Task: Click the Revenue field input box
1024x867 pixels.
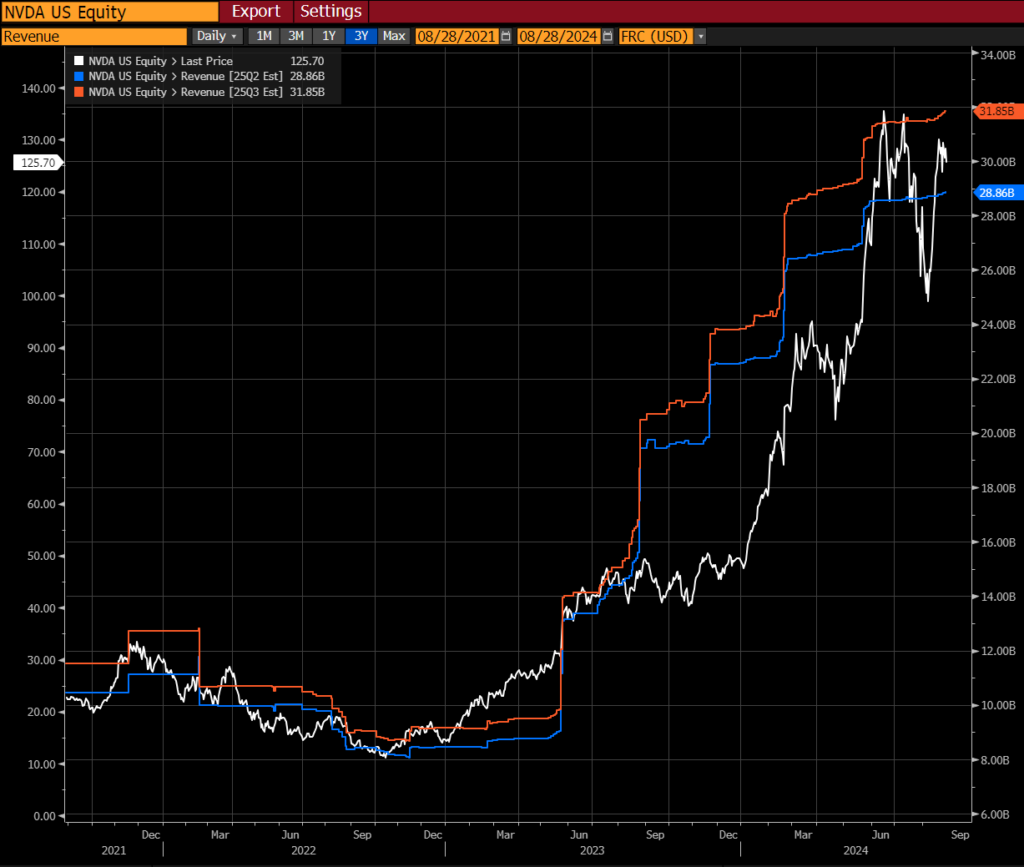Action: point(94,37)
